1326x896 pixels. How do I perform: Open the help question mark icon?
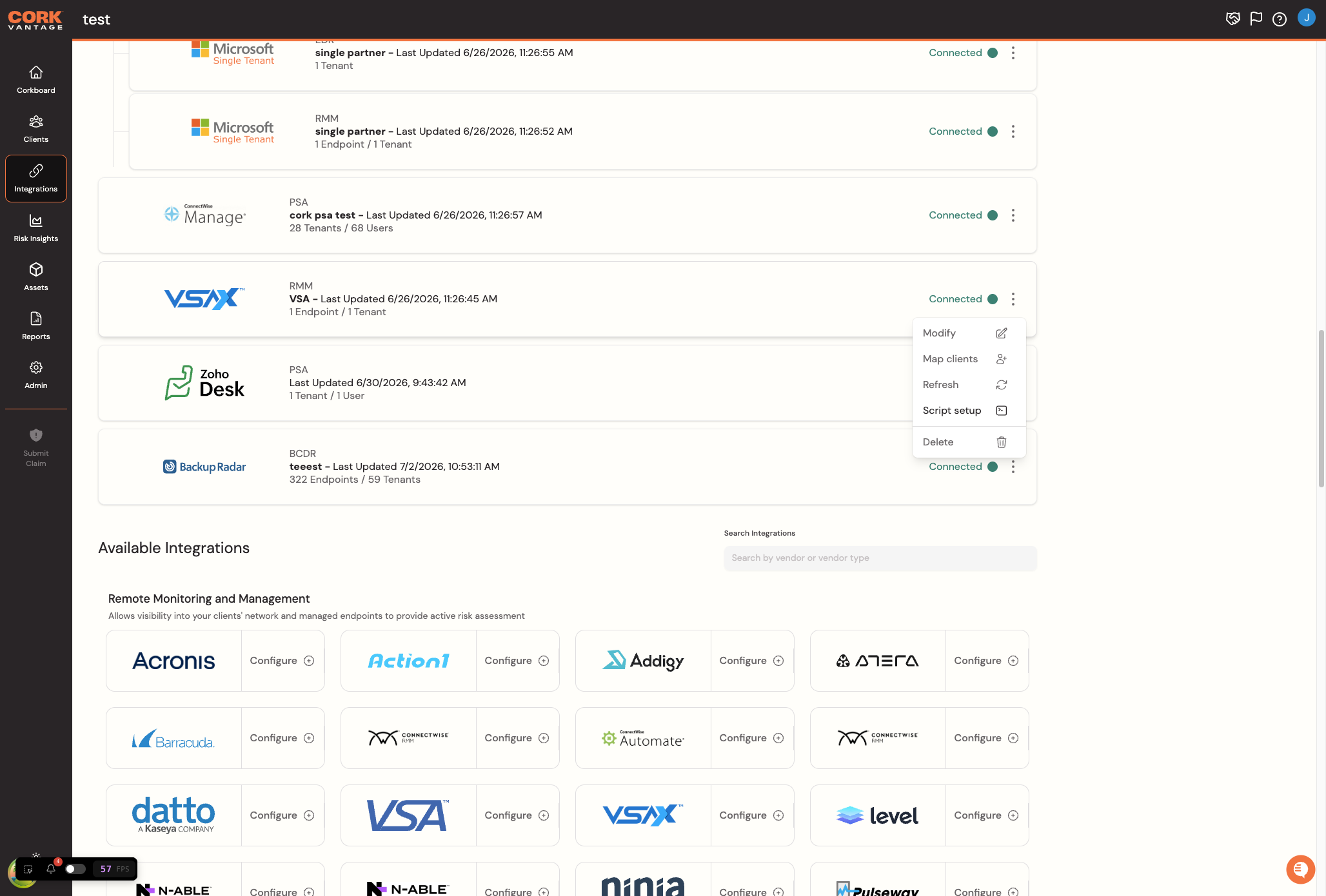coord(1280,19)
